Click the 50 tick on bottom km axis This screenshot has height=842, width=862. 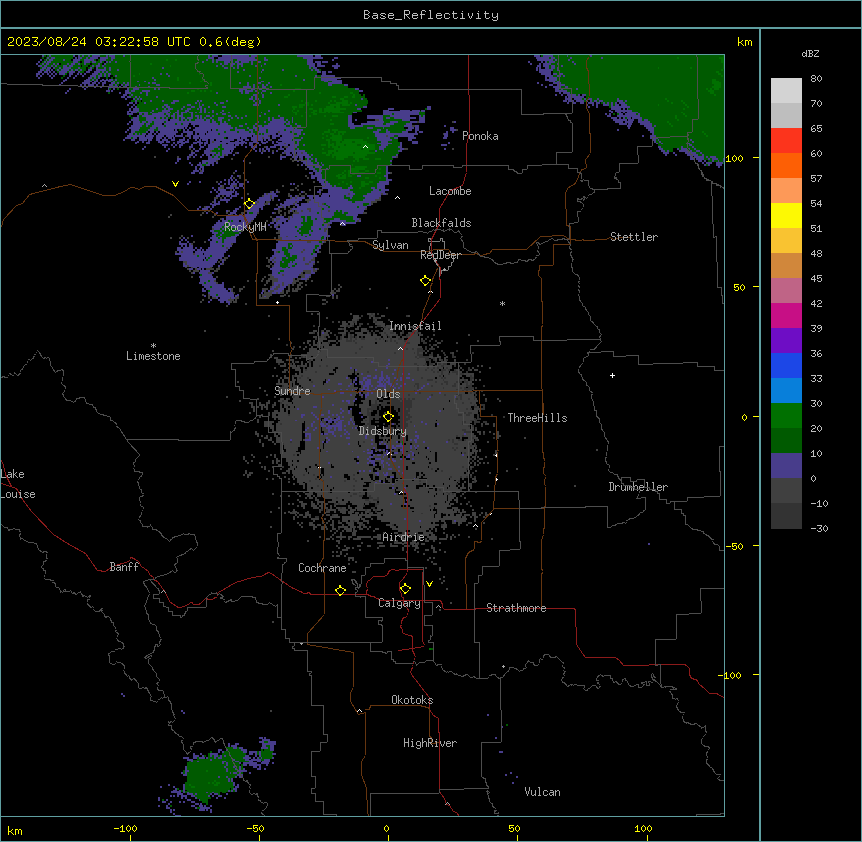pos(515,829)
